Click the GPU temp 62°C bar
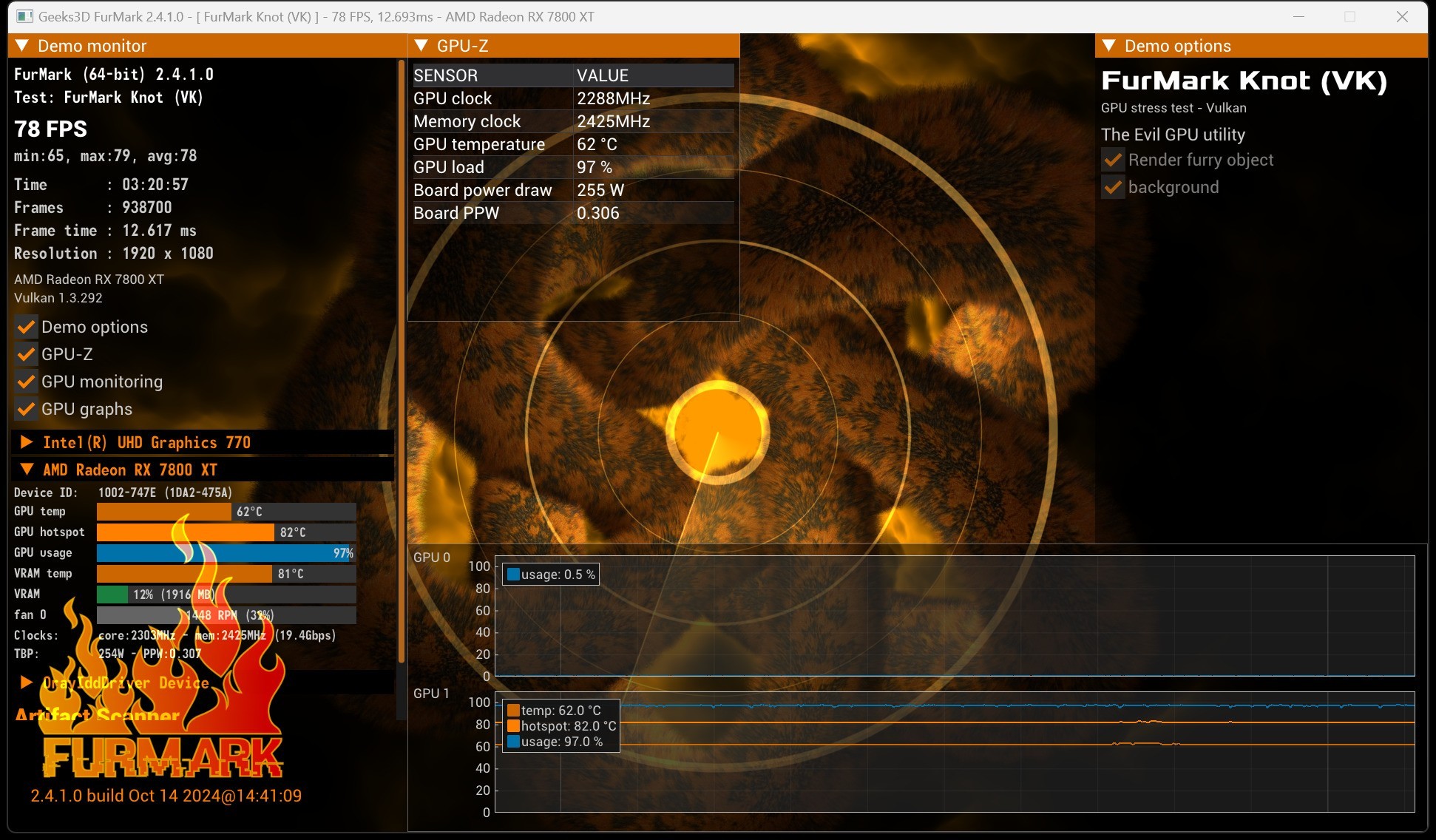Screen dimensions: 1436x840 (226, 512)
